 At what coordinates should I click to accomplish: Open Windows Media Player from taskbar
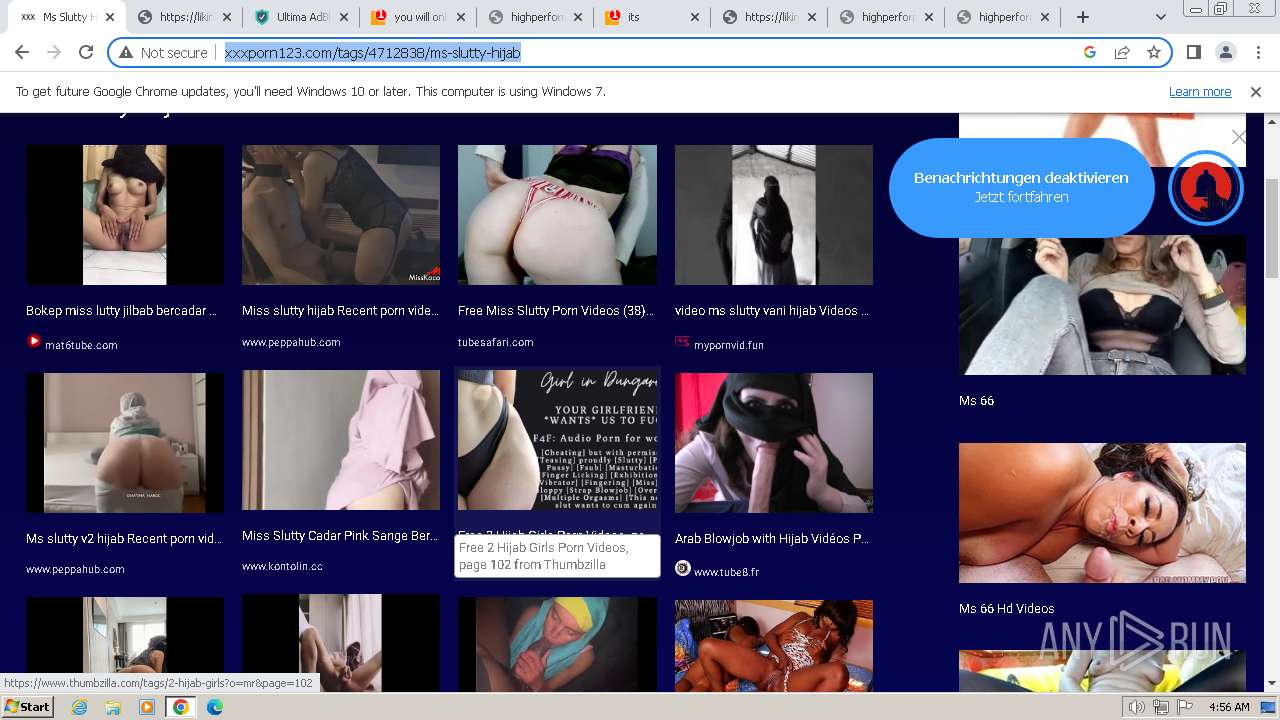147,707
